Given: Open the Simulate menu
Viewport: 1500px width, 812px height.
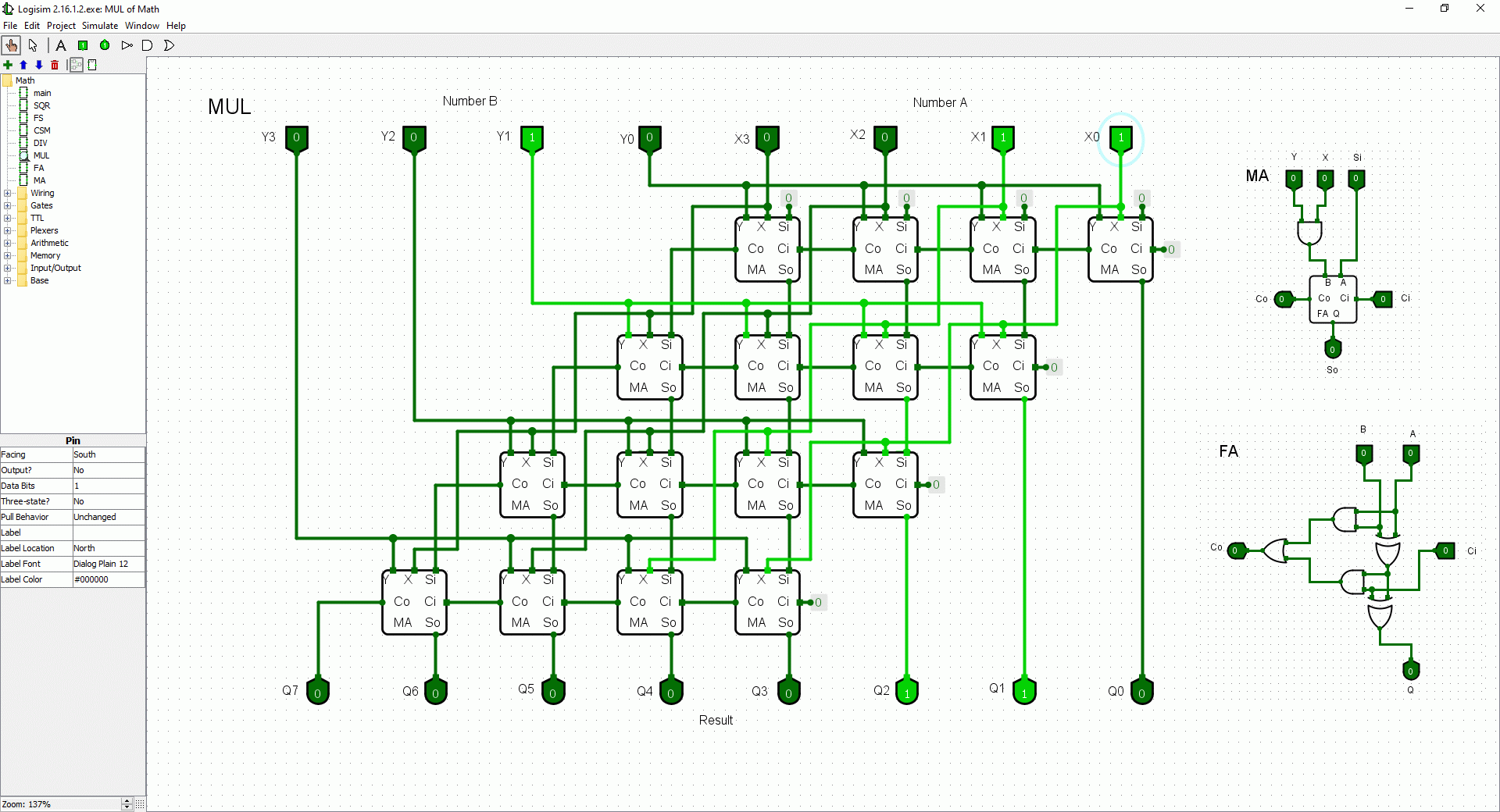Looking at the screenshot, I should point(100,26).
